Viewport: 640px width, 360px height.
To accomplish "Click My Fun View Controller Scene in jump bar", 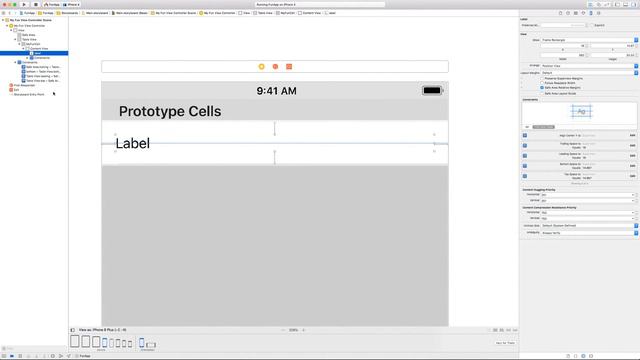I will [x=174, y=13].
